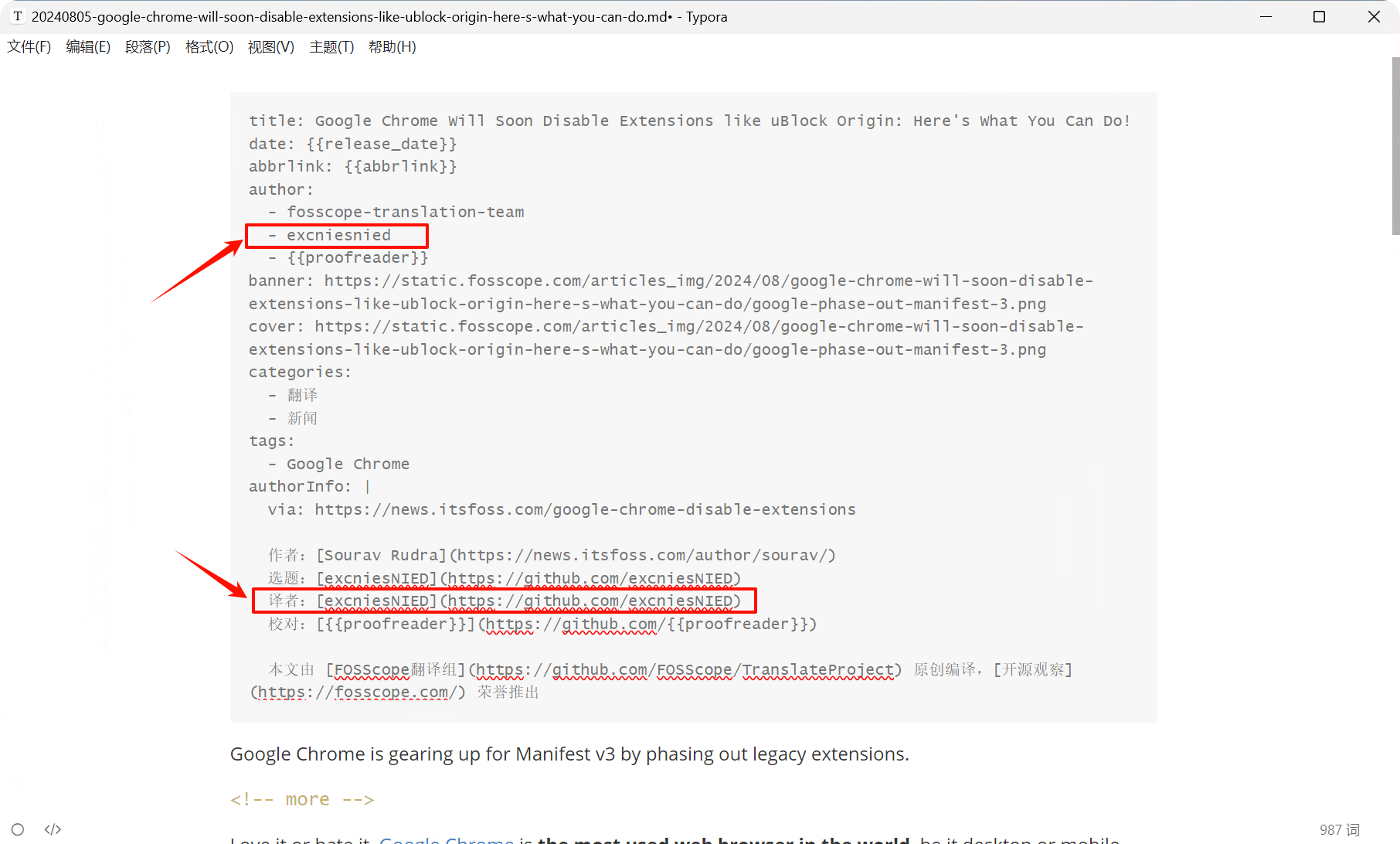Screen dimensions: 1400x844
Task: Click the cover URL line
Action: point(666,338)
